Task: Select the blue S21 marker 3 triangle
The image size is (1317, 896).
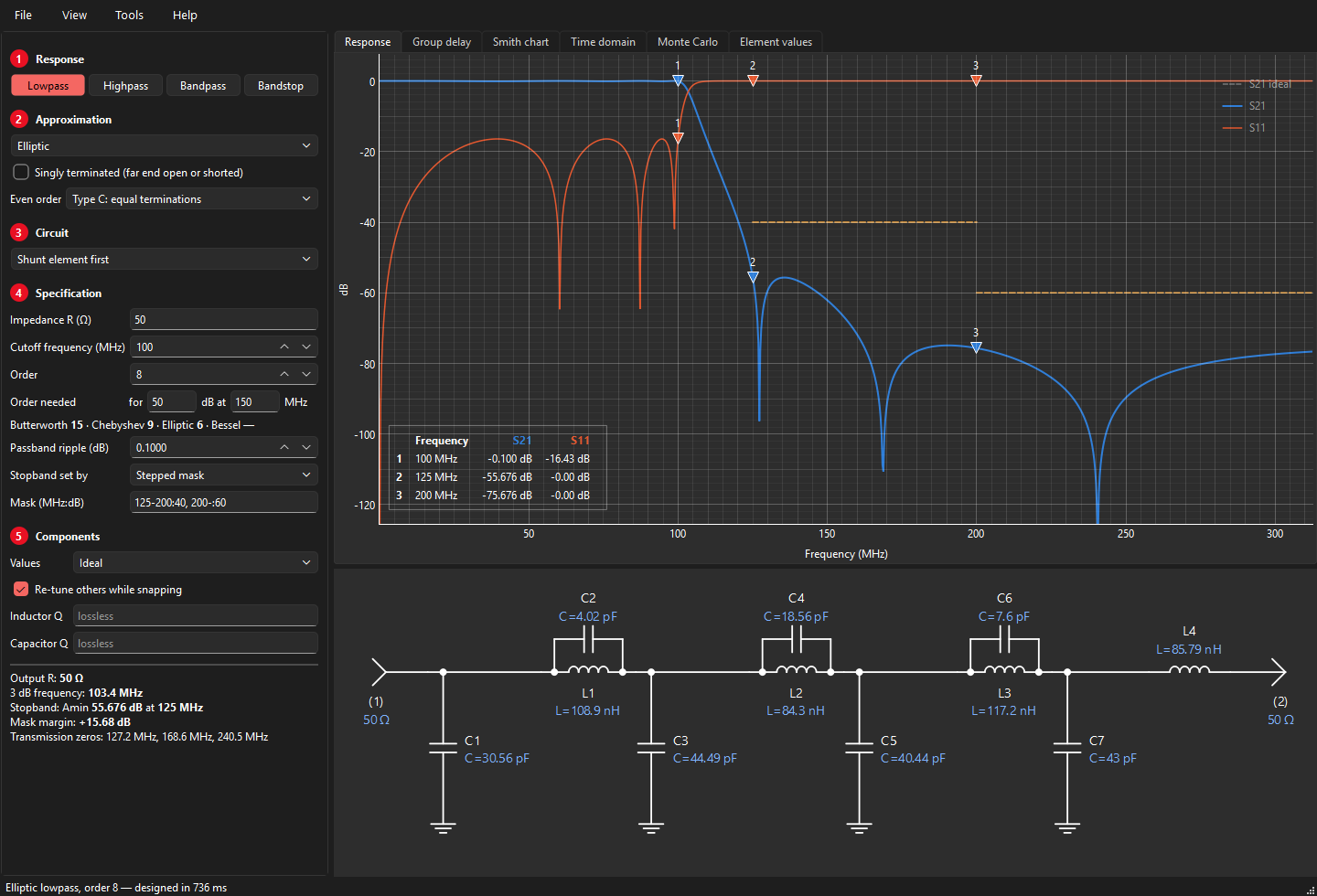Action: pos(976,347)
